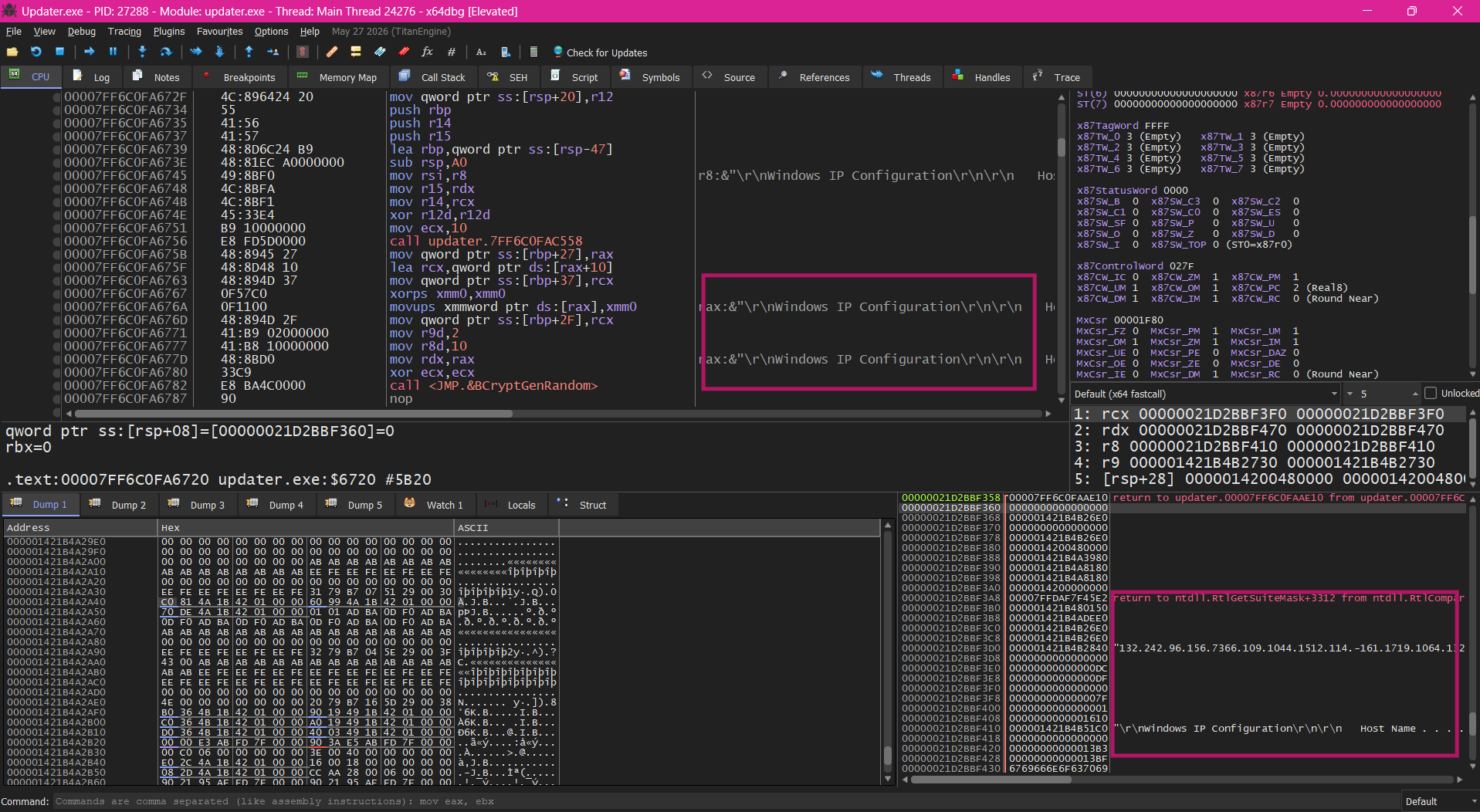The height and width of the screenshot is (812, 1480).
Task: Click the stack panel horizontal scrollbar thumb
Action: pos(991,780)
